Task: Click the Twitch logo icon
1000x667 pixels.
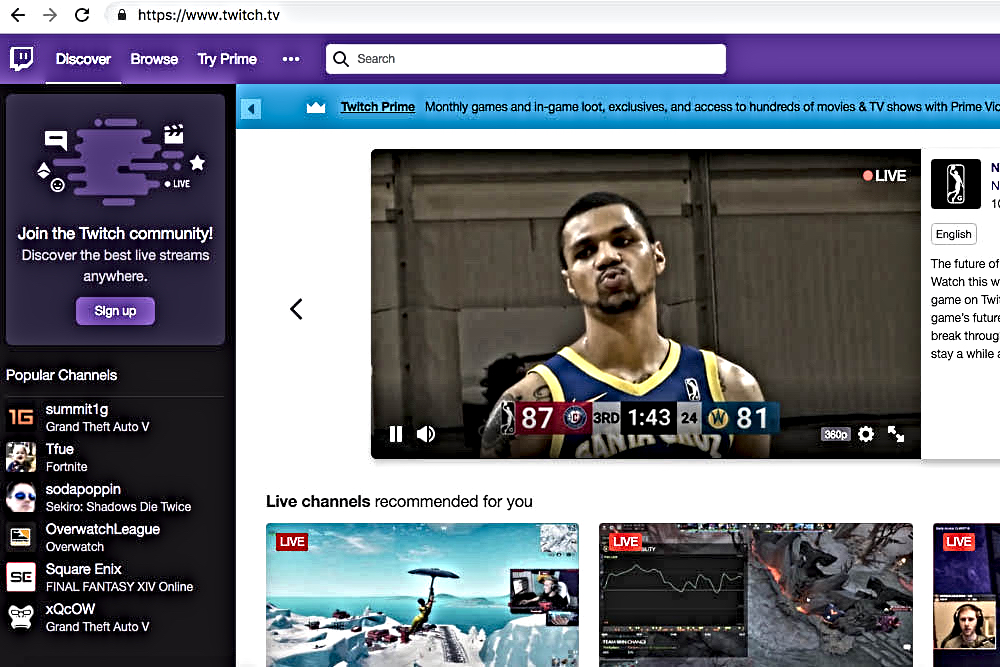Action: (21, 59)
